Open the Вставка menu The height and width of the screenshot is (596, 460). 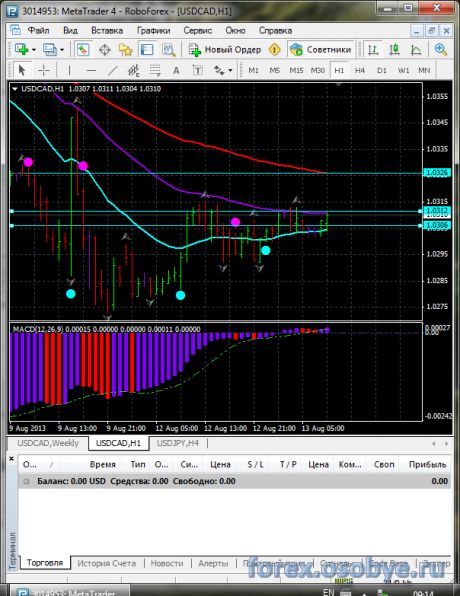tap(107, 30)
